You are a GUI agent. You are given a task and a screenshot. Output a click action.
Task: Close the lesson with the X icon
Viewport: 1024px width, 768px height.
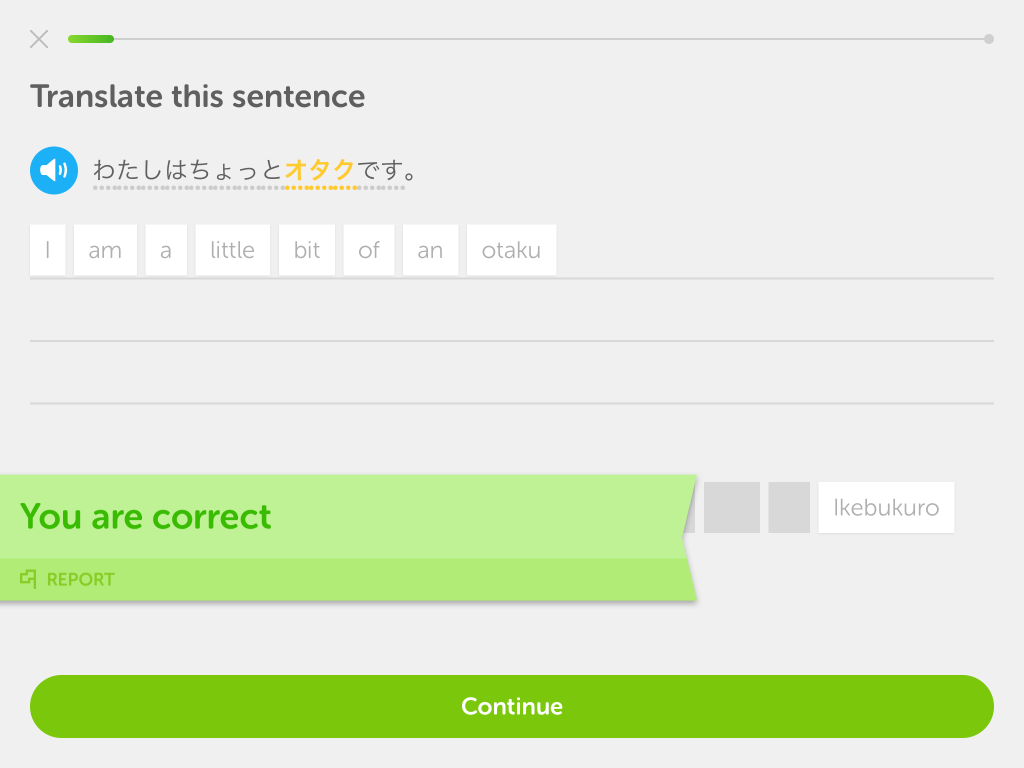point(39,39)
